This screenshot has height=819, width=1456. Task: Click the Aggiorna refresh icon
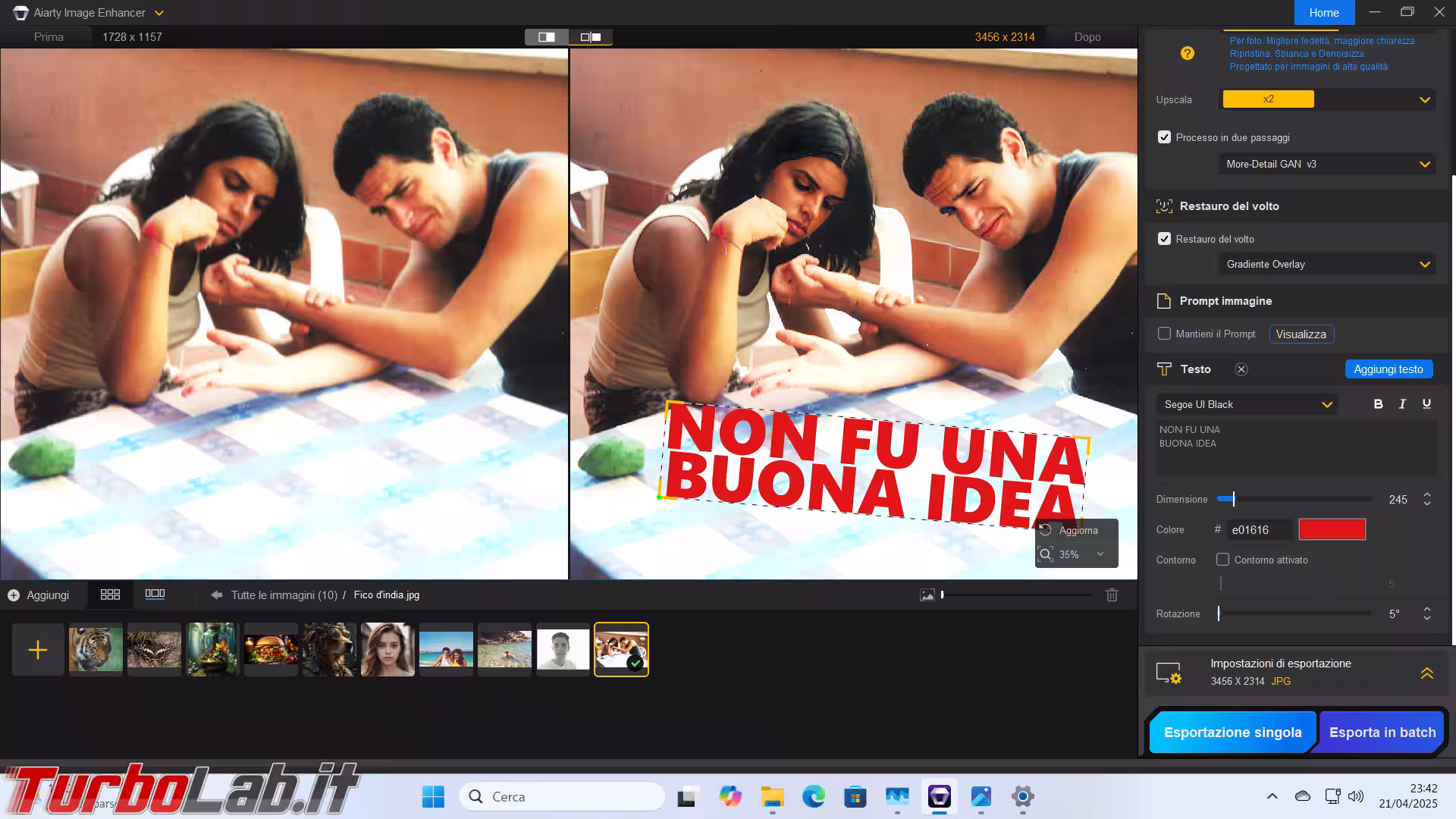pyautogui.click(x=1046, y=530)
